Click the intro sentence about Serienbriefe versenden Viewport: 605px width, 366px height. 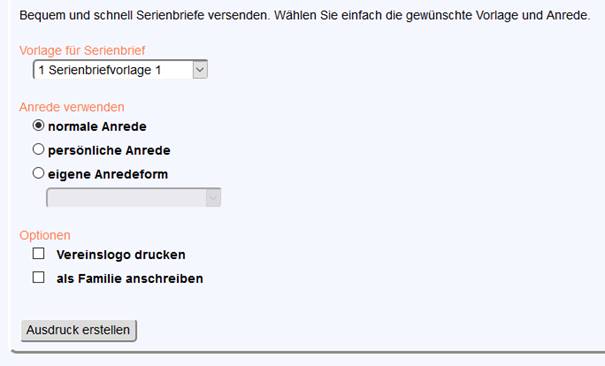(x=305, y=15)
